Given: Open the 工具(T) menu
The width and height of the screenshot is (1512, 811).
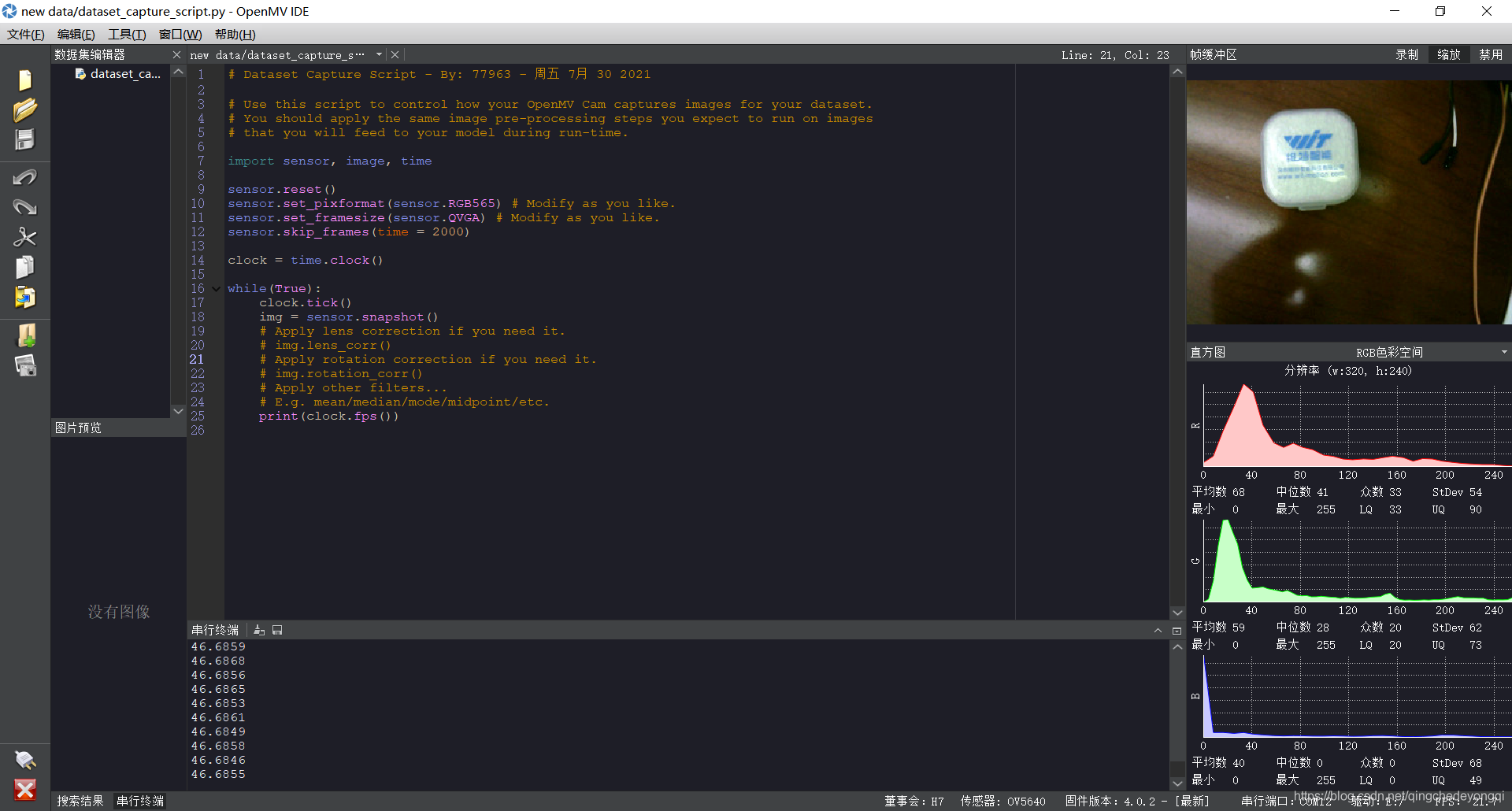Looking at the screenshot, I should tap(127, 34).
